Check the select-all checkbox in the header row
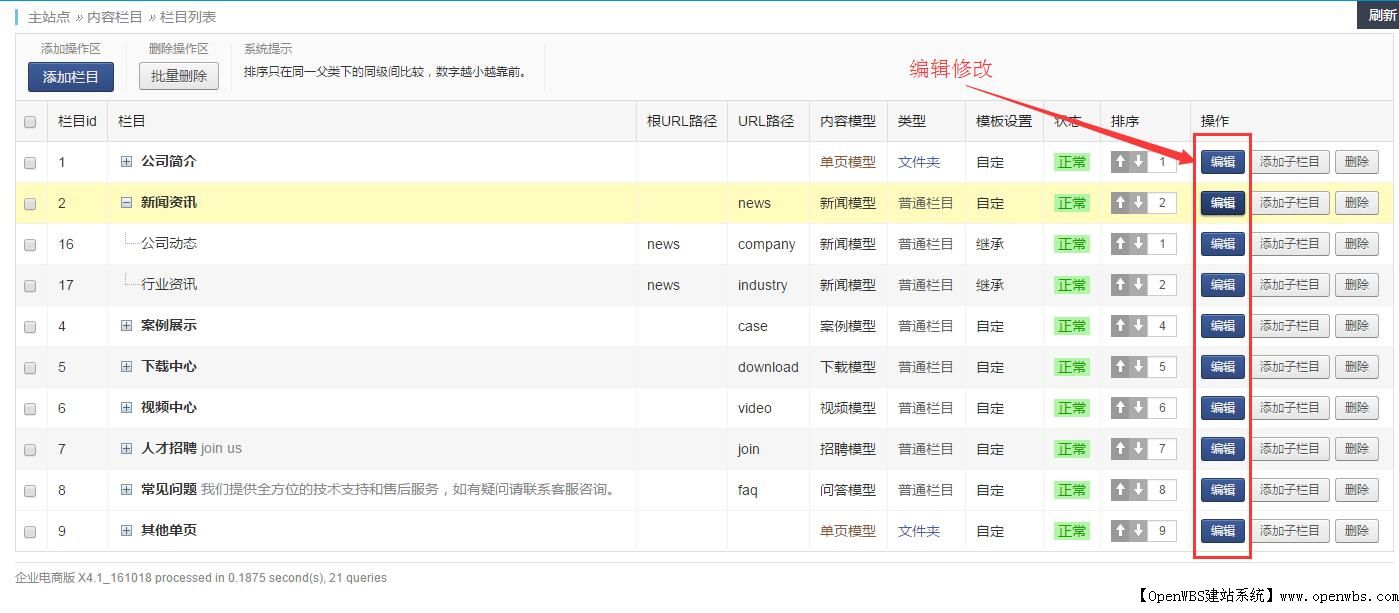 [30, 120]
